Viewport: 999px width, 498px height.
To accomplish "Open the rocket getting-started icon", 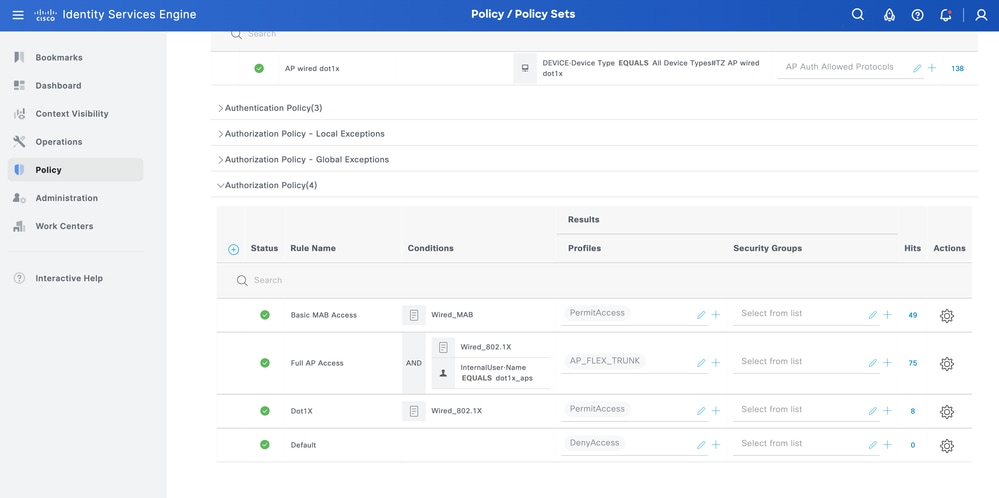I will (889, 15).
